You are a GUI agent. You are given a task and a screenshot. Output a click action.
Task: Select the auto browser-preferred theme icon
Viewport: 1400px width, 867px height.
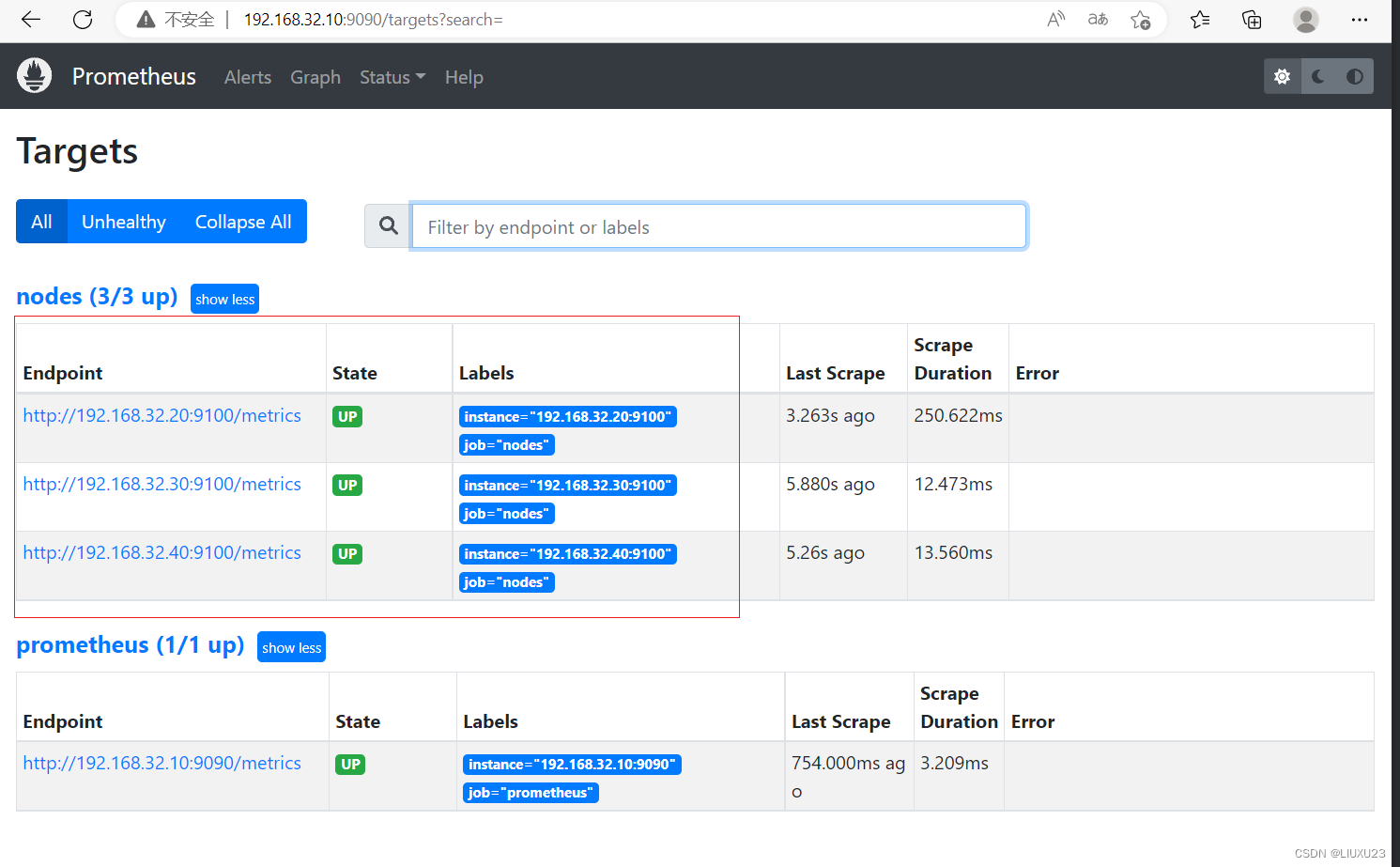tap(1355, 77)
